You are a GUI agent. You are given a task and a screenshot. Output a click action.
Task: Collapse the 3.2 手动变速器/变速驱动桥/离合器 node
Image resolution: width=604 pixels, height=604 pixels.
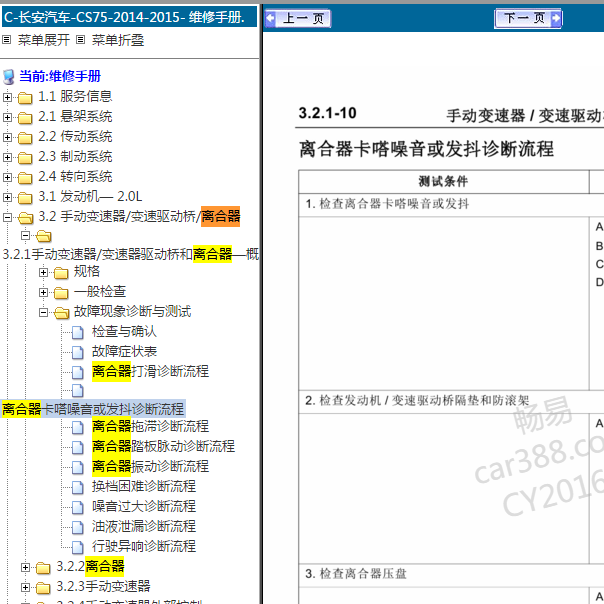7,218
